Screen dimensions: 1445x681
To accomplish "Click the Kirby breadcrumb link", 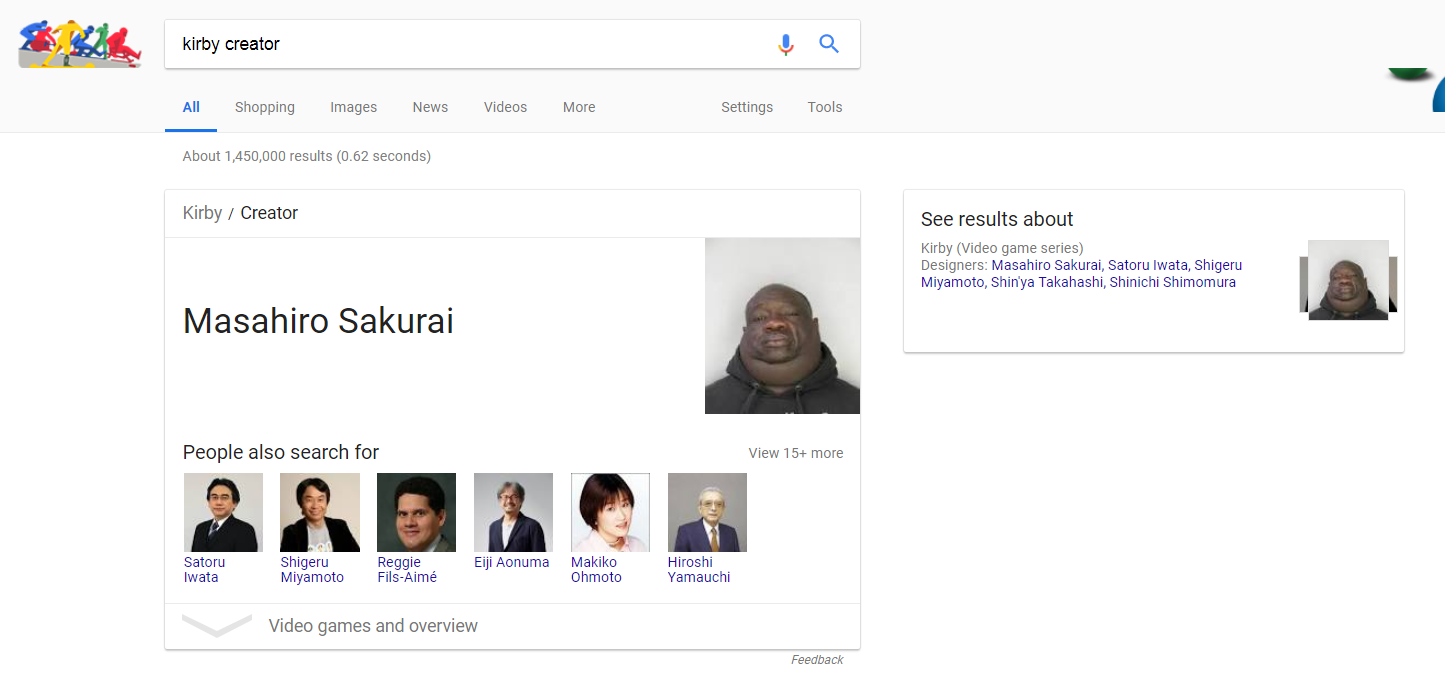I will coord(202,213).
